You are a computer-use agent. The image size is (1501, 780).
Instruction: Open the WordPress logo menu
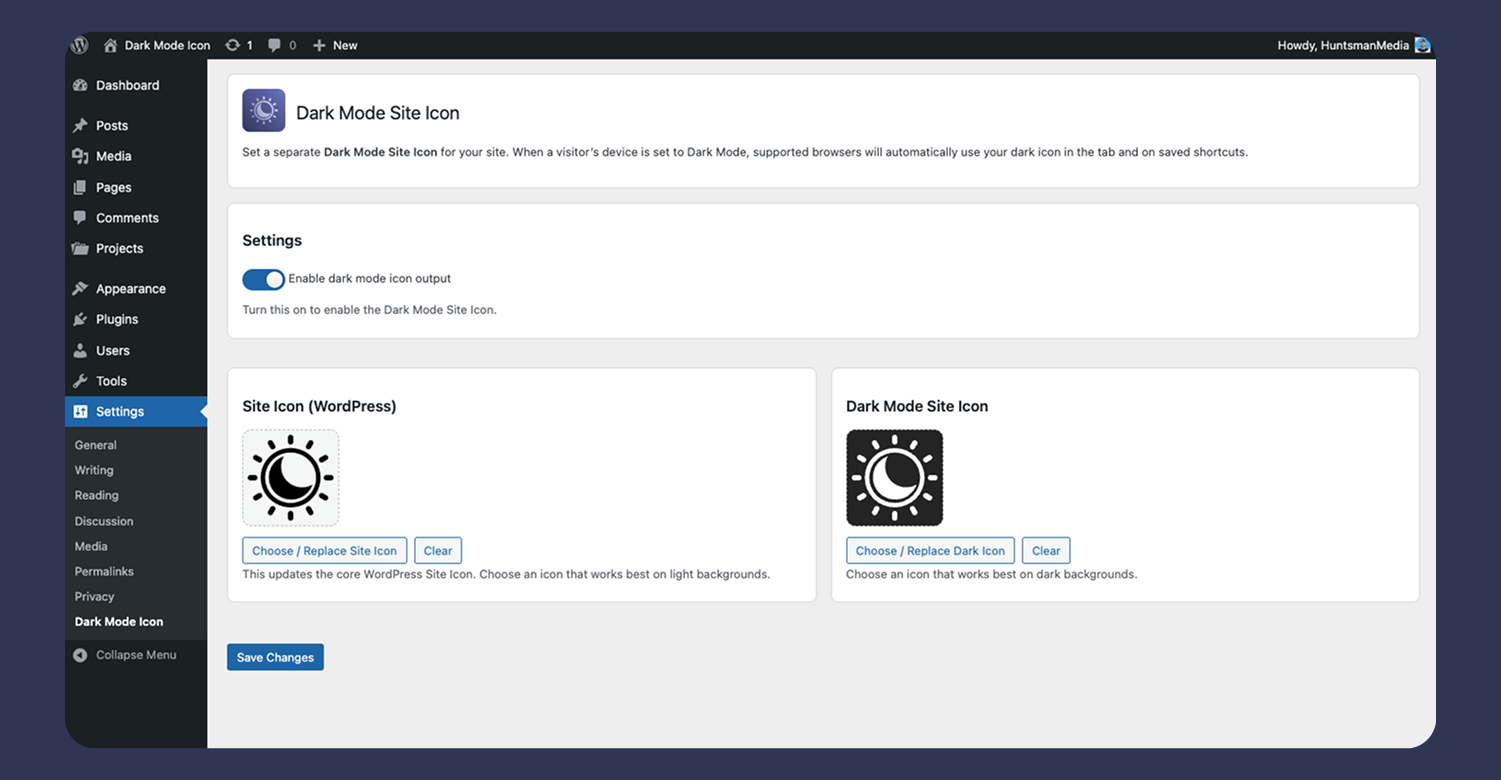pos(79,44)
